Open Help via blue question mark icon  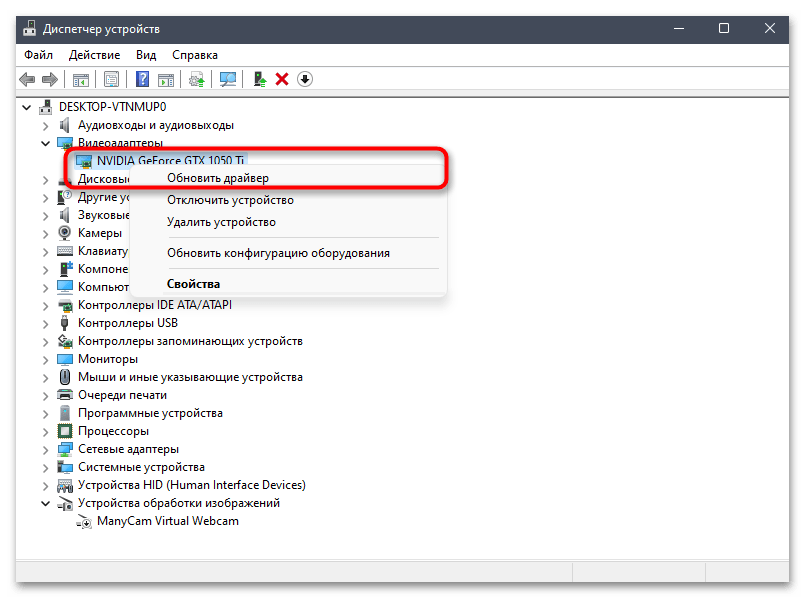pyautogui.click(x=142, y=79)
